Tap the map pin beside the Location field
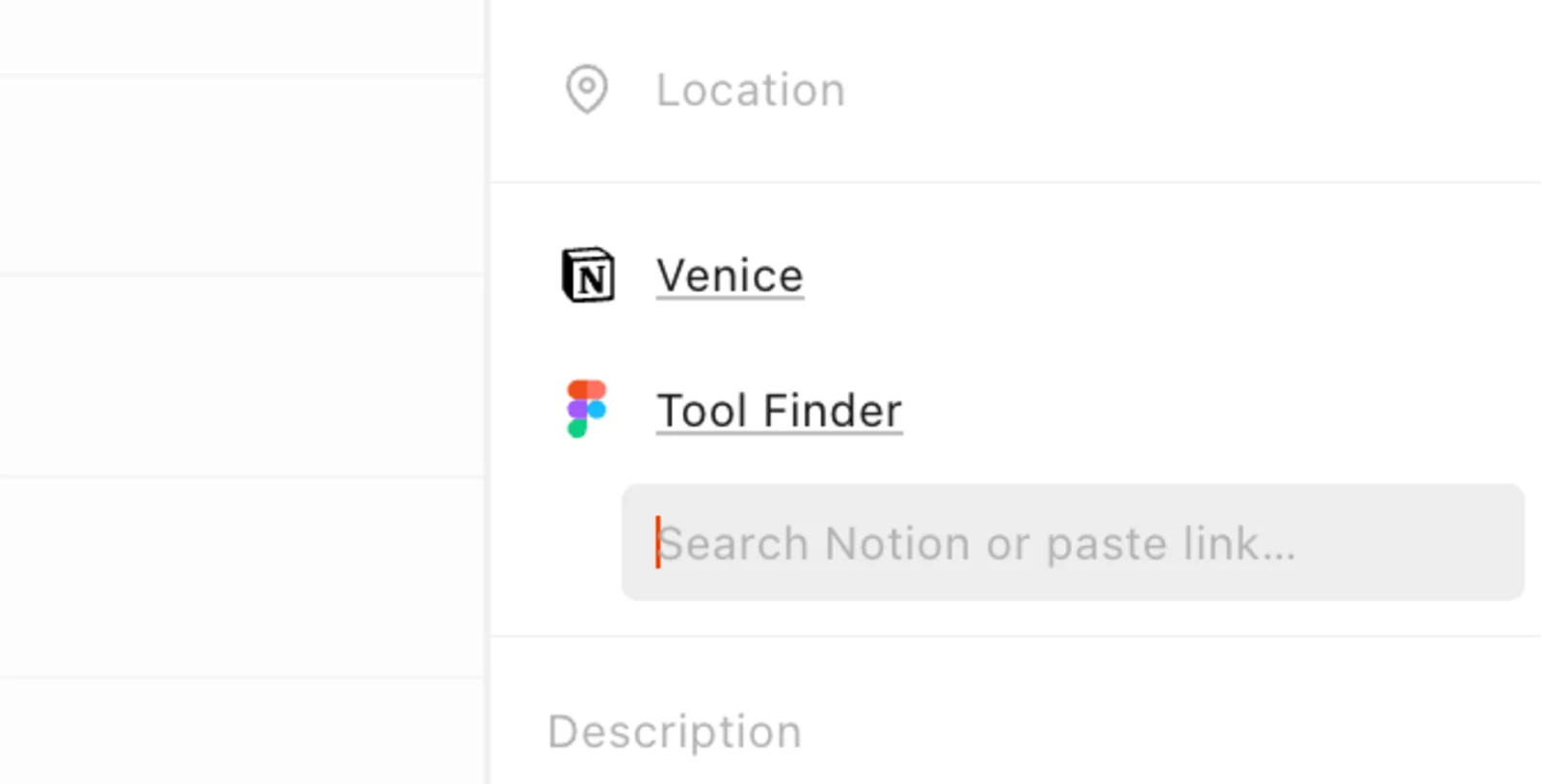 pyautogui.click(x=587, y=90)
